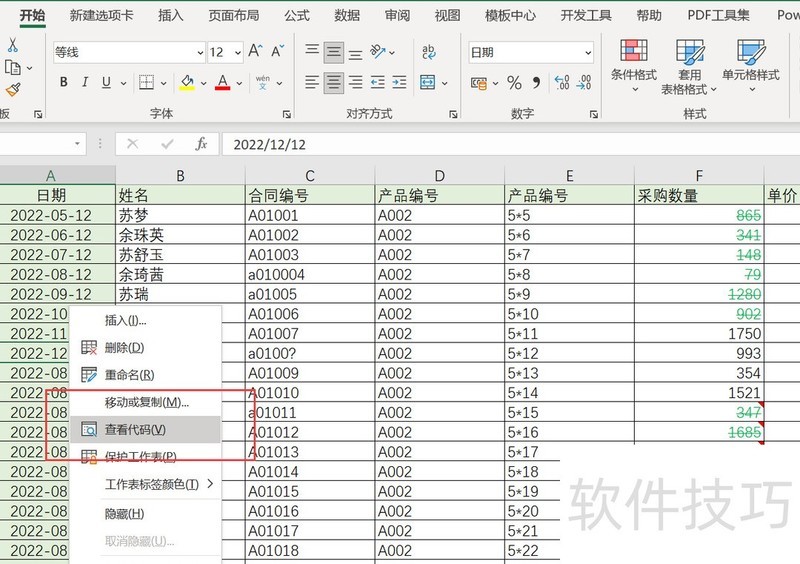This screenshot has height=564, width=800.
Task: Toggle center horizontal alignment
Action: 334,83
